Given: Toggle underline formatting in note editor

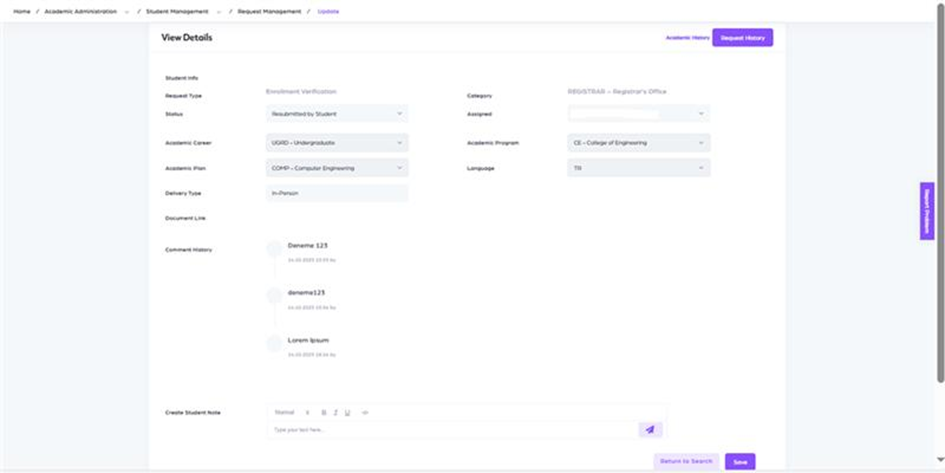Looking at the screenshot, I should (x=347, y=412).
